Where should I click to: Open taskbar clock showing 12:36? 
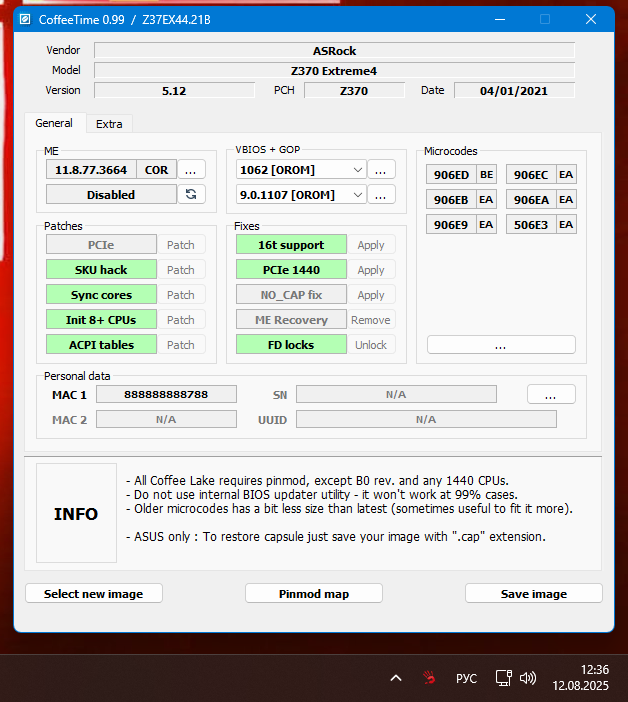(581, 677)
